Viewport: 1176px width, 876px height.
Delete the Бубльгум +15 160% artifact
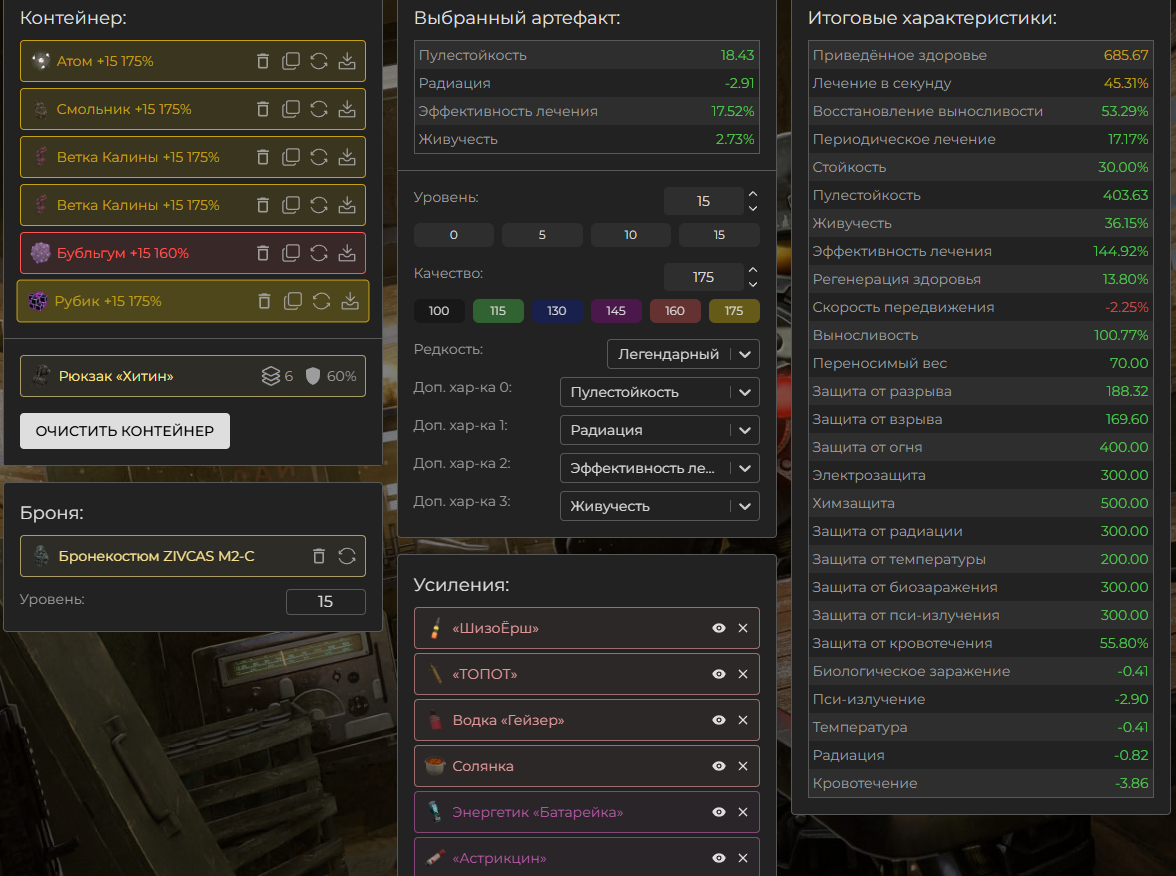click(x=262, y=254)
